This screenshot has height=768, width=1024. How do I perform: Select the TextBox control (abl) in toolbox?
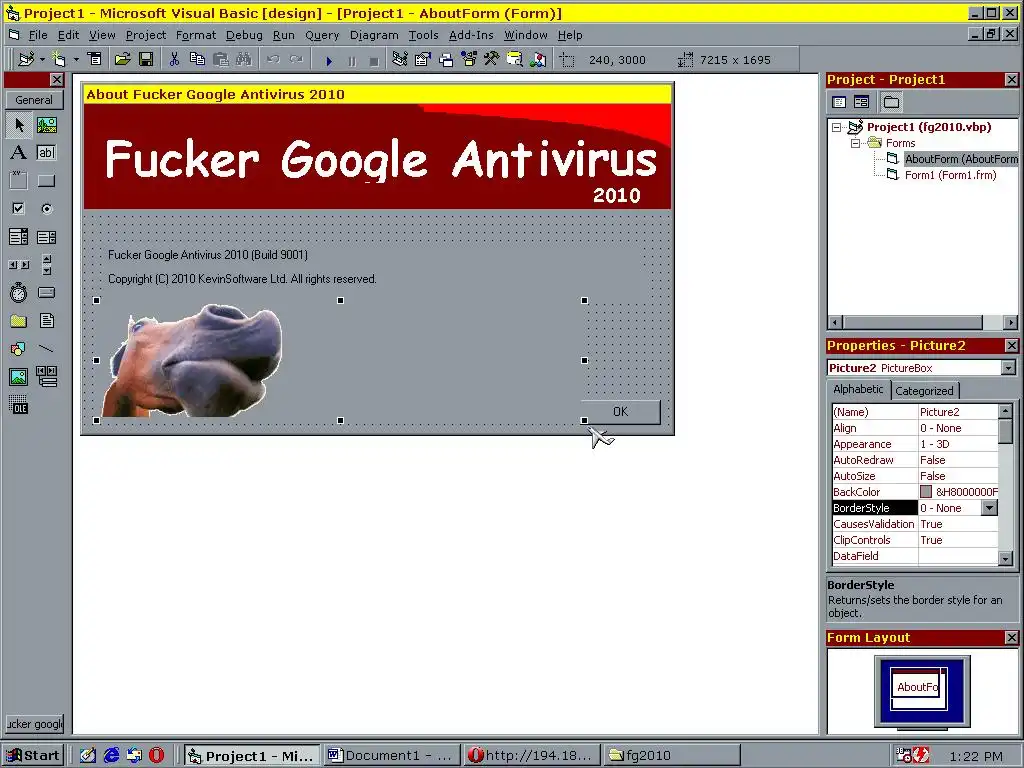[46, 153]
